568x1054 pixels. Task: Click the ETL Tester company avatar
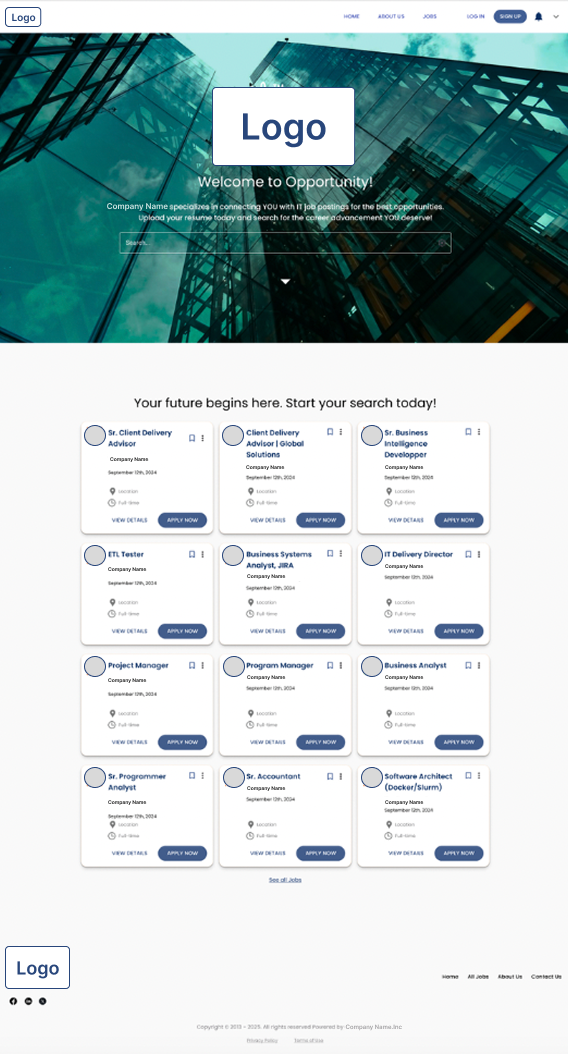pos(95,556)
